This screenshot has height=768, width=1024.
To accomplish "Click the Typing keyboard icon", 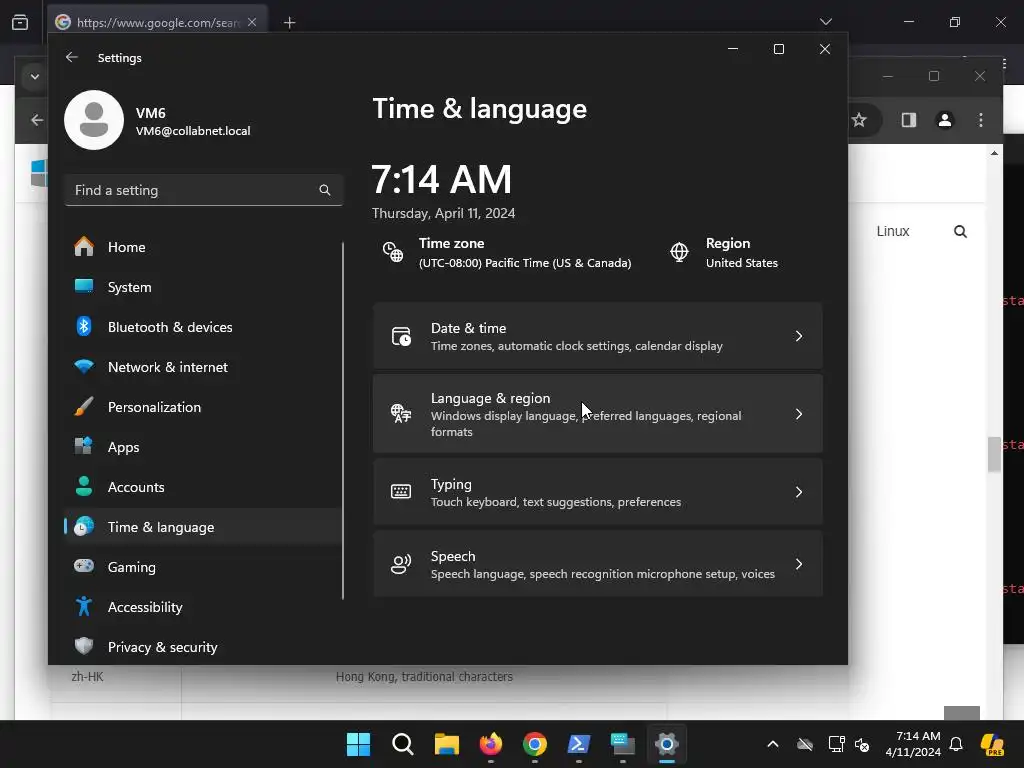I will click(401, 492).
